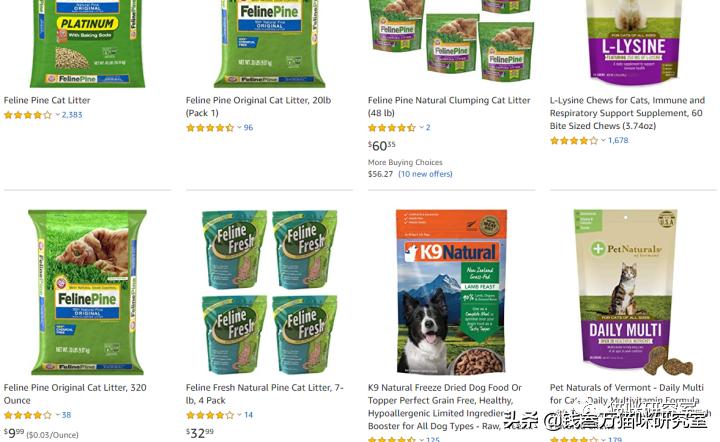Click the L-Lysine chews product image
The height and width of the screenshot is (442, 720).
tap(634, 43)
